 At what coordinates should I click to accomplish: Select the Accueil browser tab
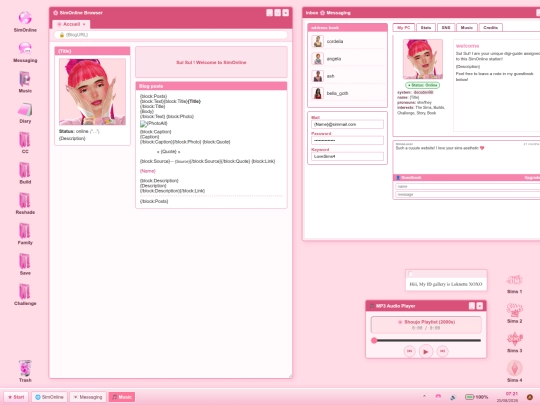71,24
